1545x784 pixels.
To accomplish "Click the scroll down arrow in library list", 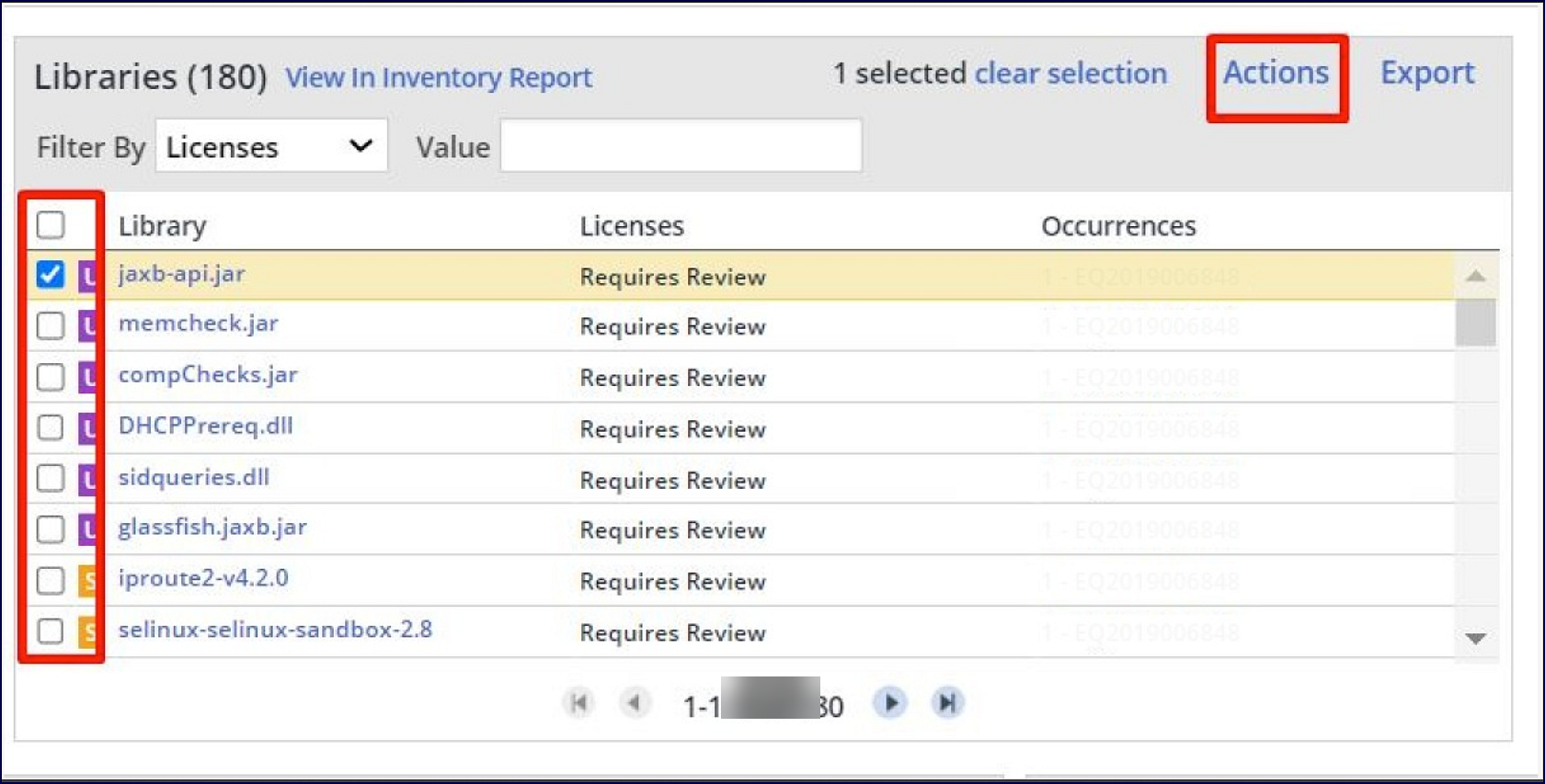I will pyautogui.click(x=1475, y=638).
